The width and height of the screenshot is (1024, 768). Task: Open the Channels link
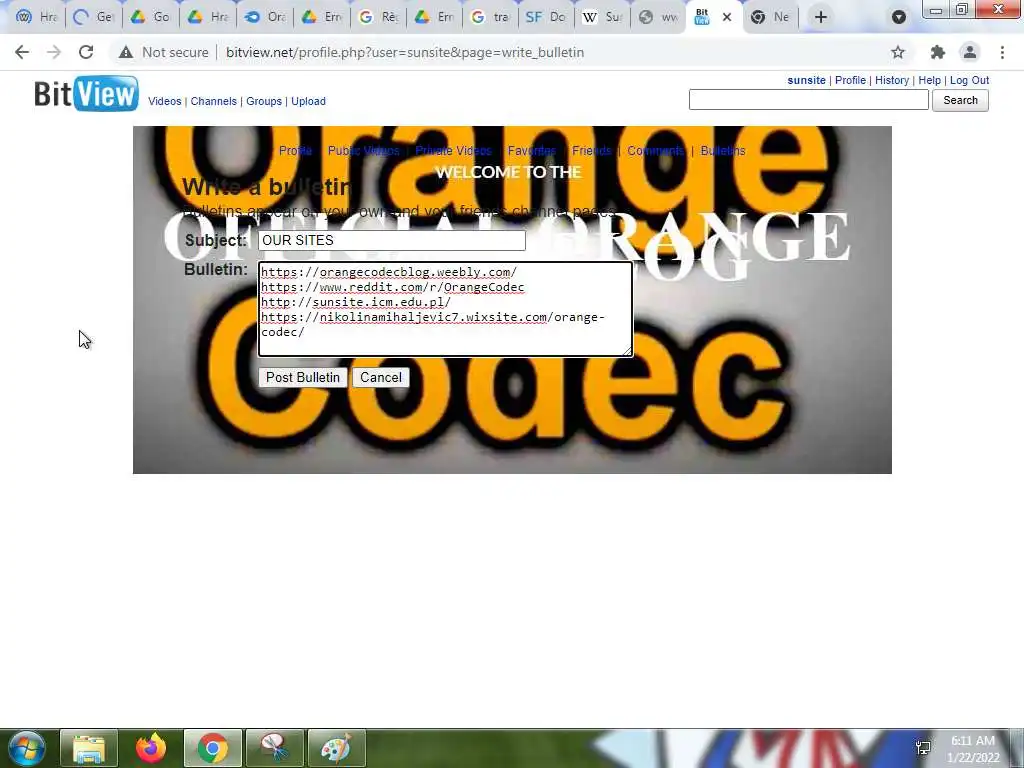214,101
